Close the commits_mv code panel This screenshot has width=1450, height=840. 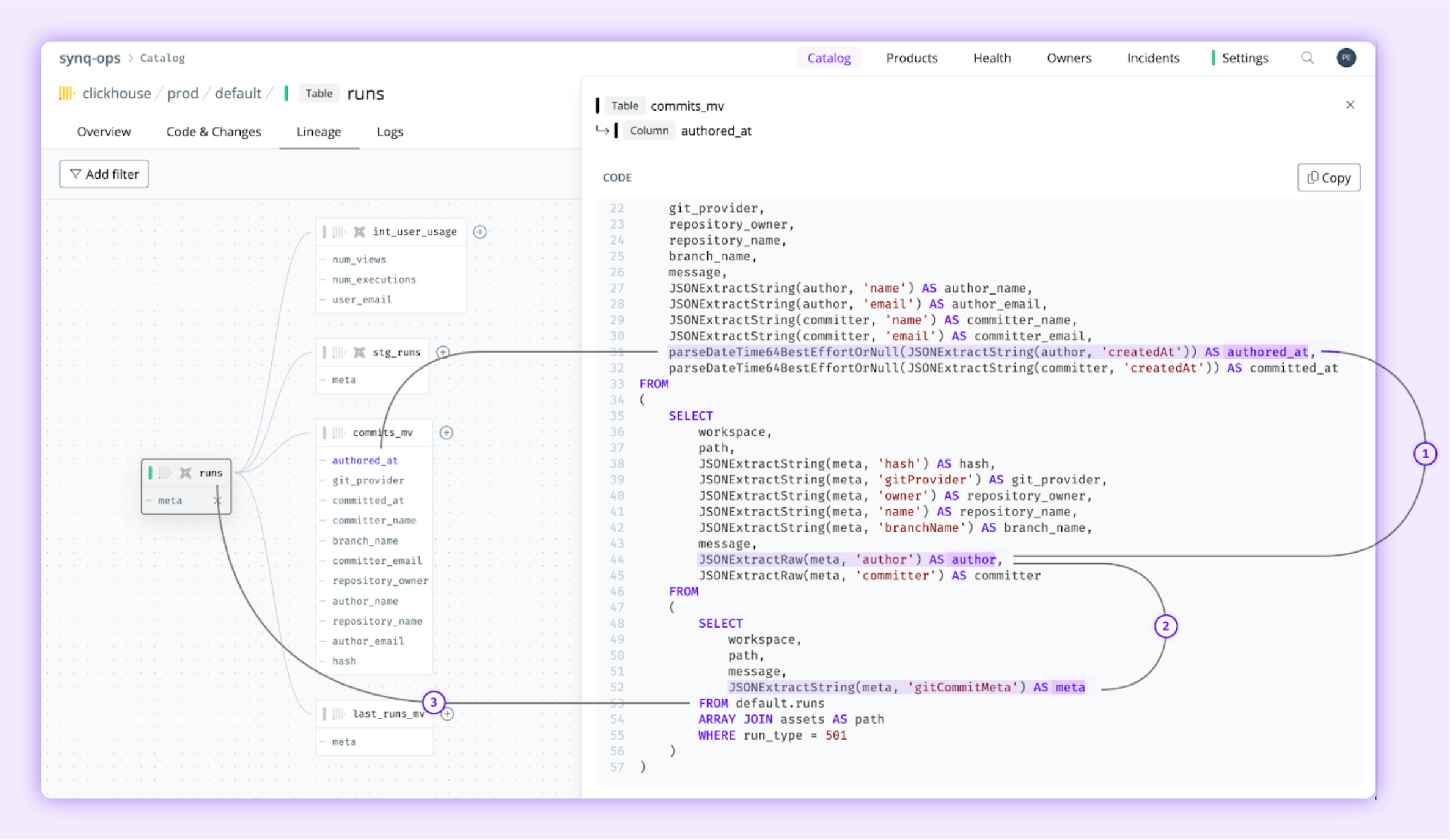point(1350,105)
